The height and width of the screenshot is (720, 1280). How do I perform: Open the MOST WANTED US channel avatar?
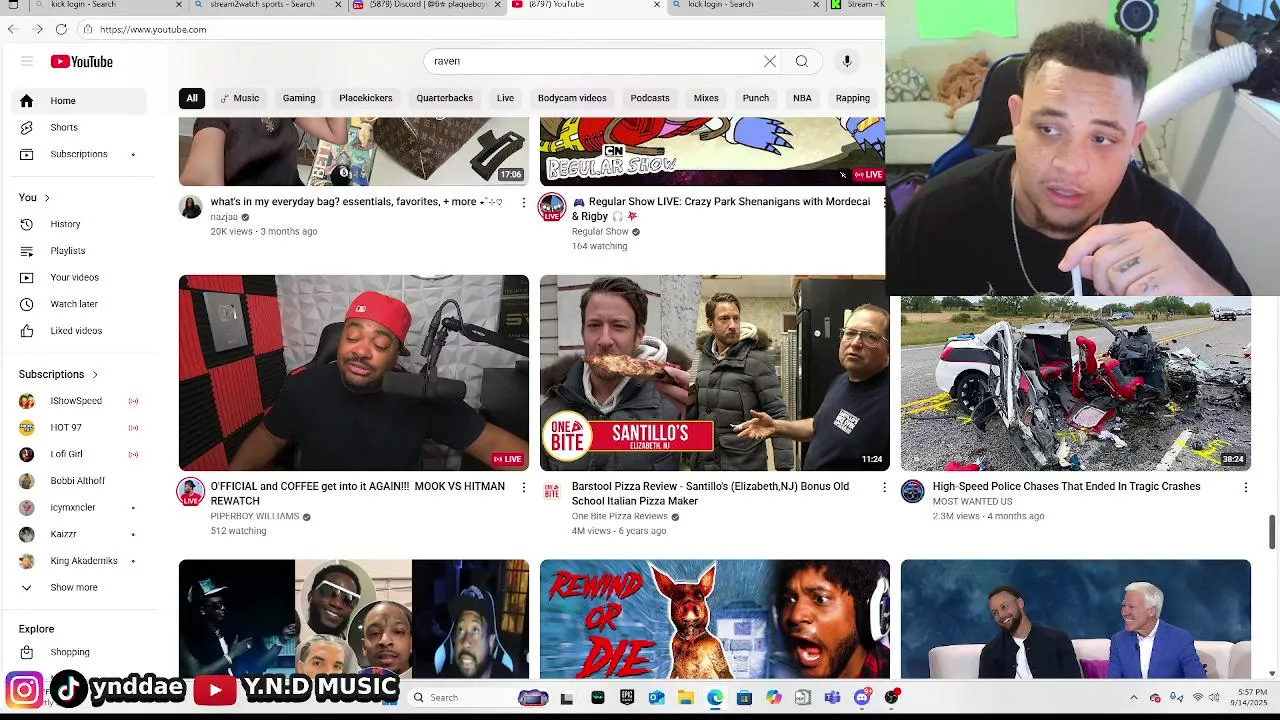(913, 491)
